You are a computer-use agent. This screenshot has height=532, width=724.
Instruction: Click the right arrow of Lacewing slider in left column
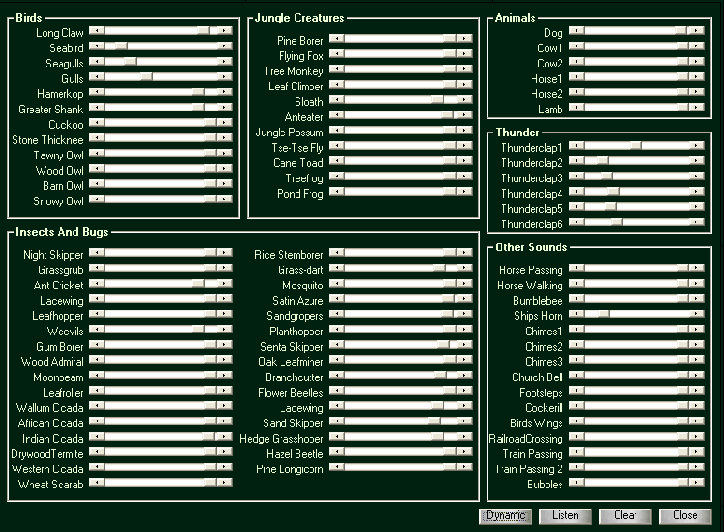[x=225, y=298]
